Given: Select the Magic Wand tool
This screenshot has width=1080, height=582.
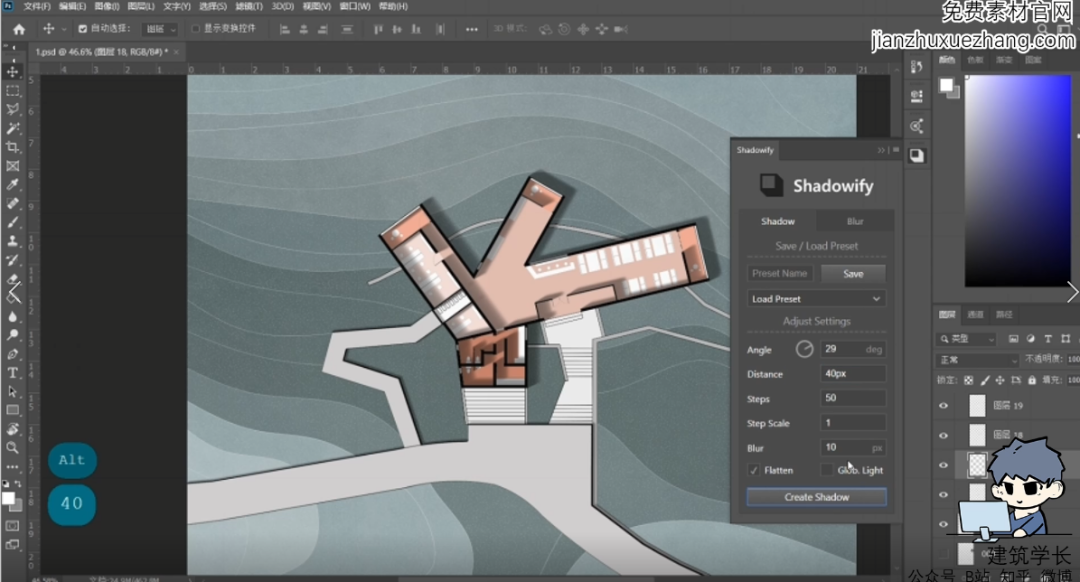Looking at the screenshot, I should tap(13, 128).
